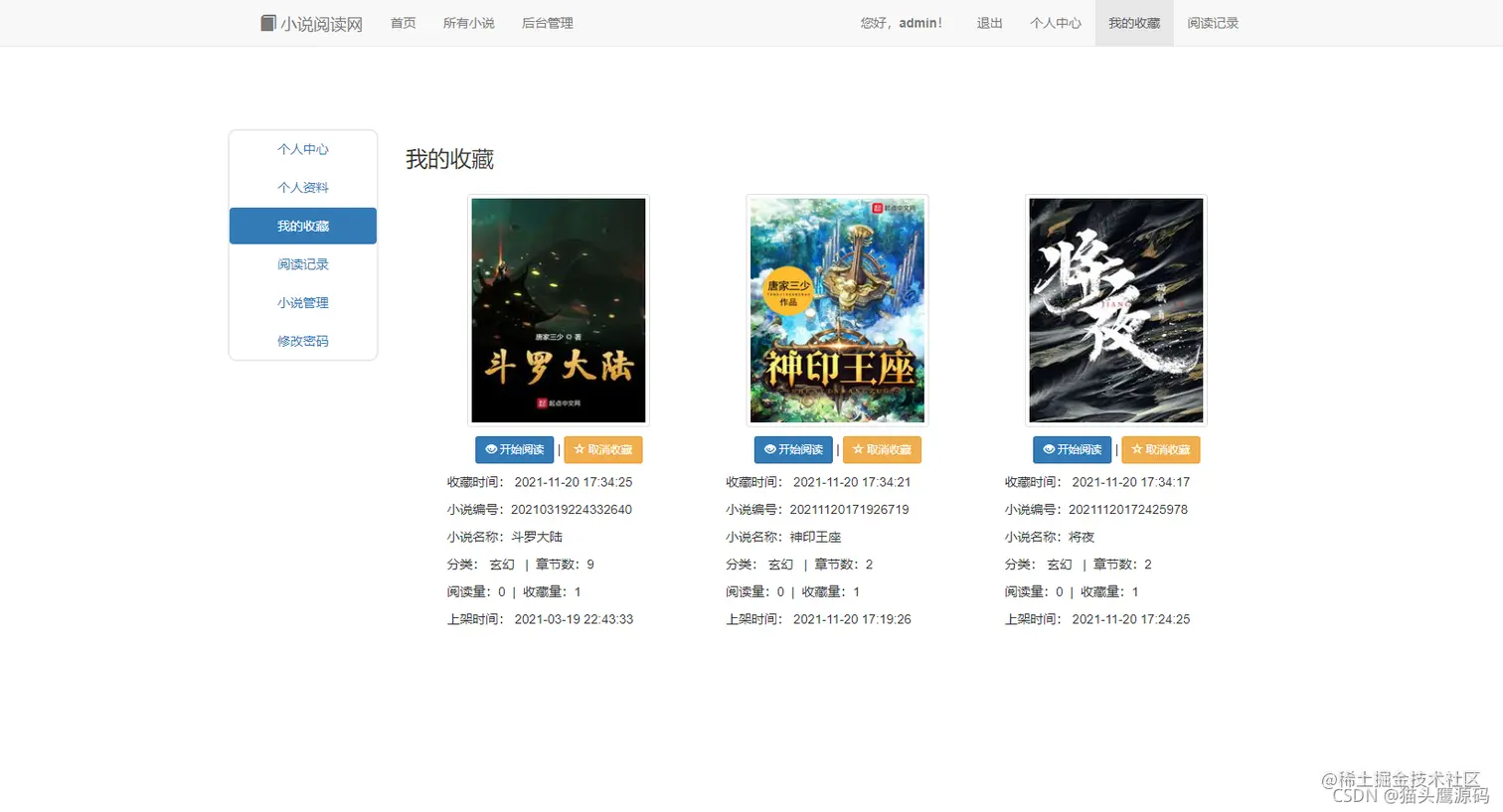Select 修改密码 in the sidebar
Viewport: 1503px width, 812px height.
(303, 341)
